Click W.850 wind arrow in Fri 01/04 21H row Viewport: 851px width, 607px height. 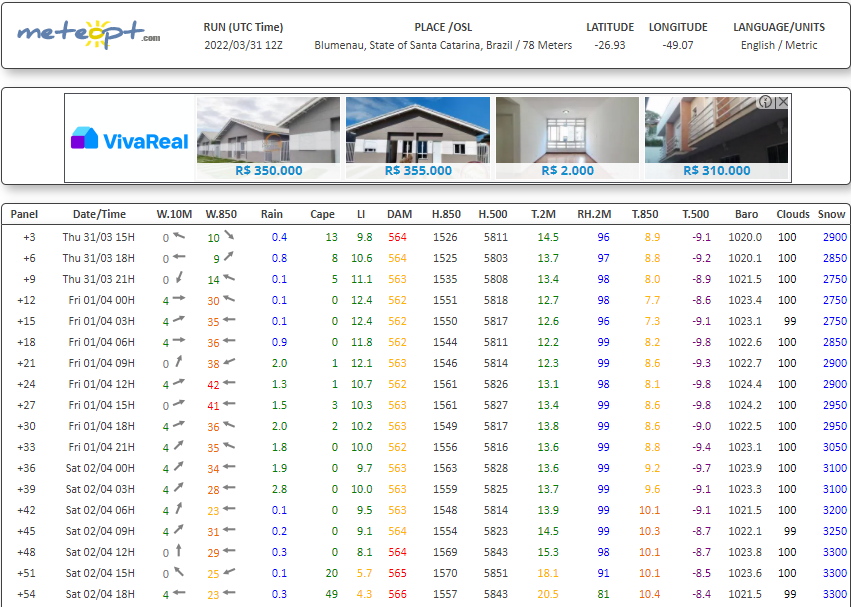(x=229, y=445)
